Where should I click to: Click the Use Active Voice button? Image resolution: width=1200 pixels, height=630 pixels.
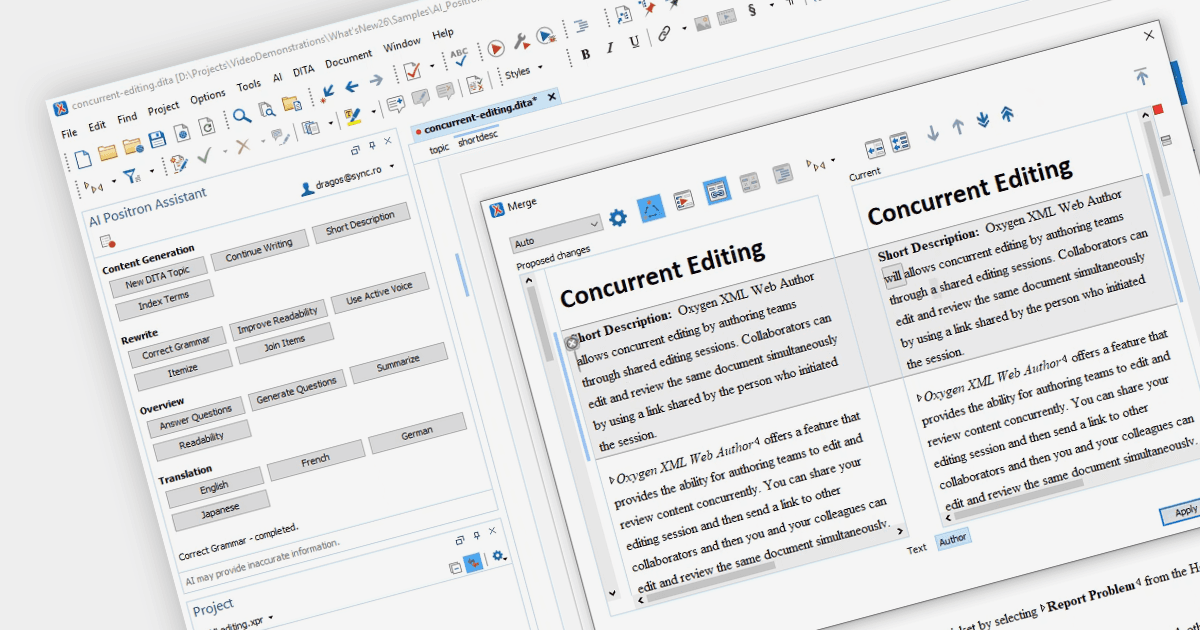[379, 292]
